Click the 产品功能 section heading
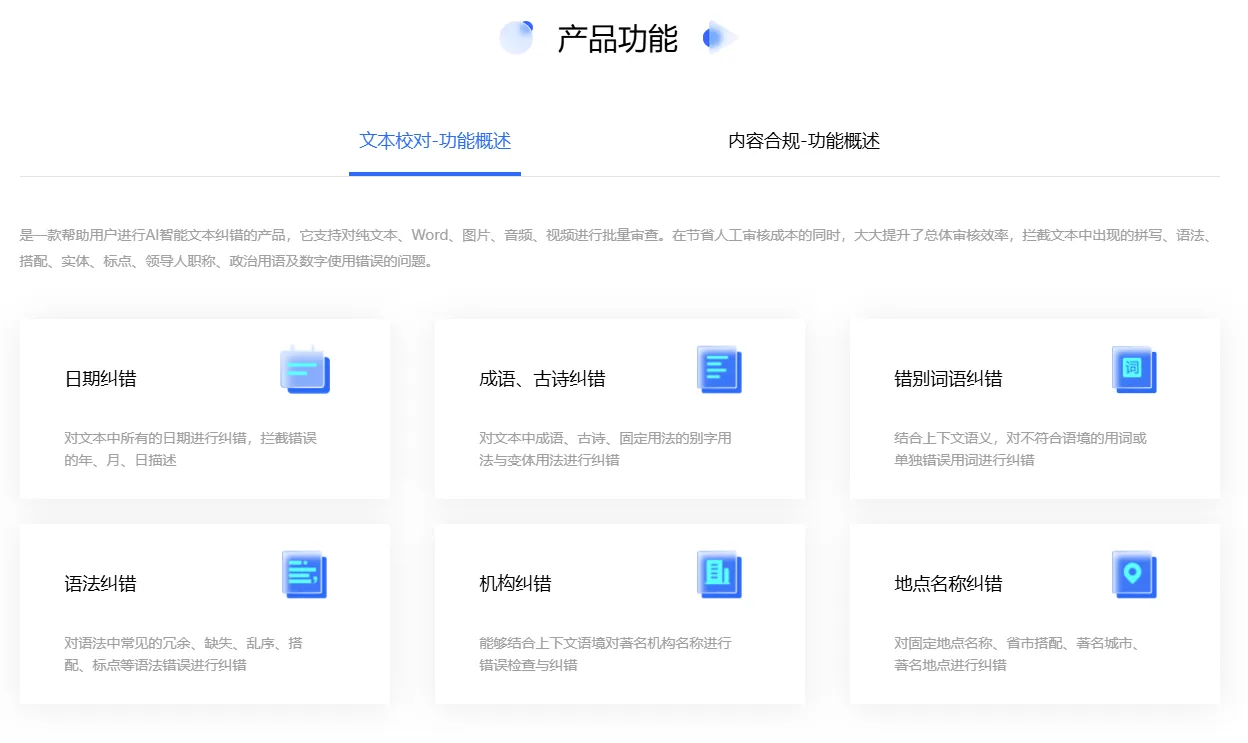 tap(617, 39)
